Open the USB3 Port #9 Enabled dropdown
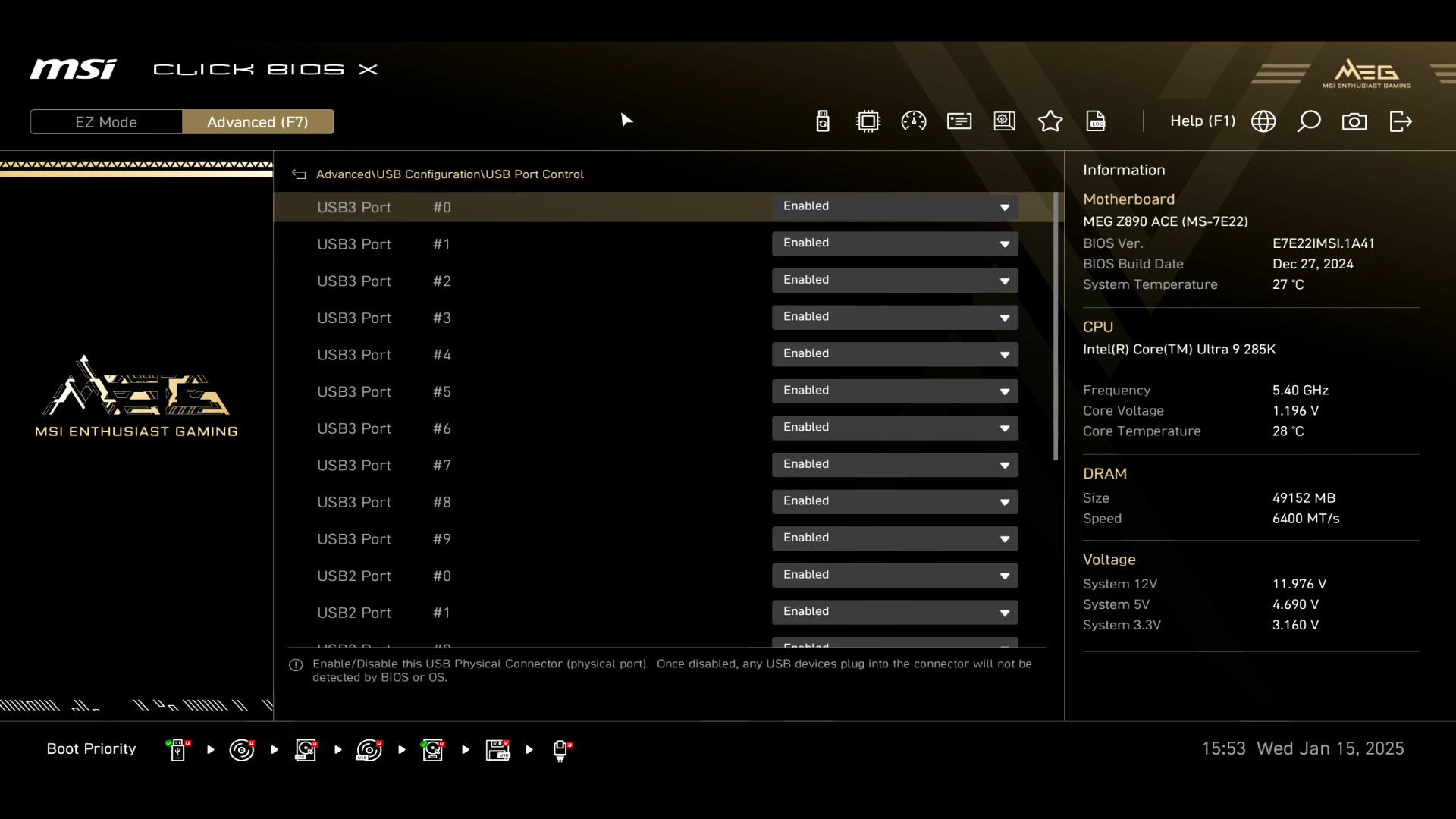This screenshot has height=819, width=1456. [895, 538]
